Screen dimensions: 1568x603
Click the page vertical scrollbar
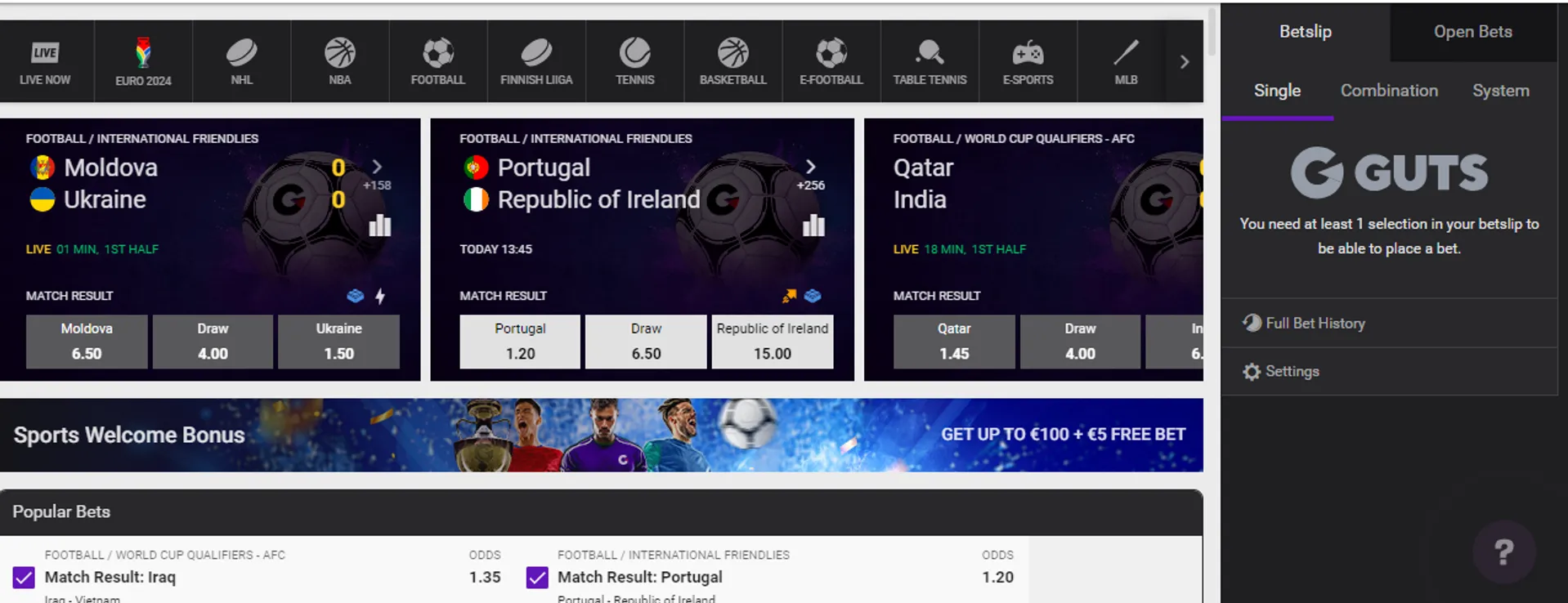tap(1212, 33)
